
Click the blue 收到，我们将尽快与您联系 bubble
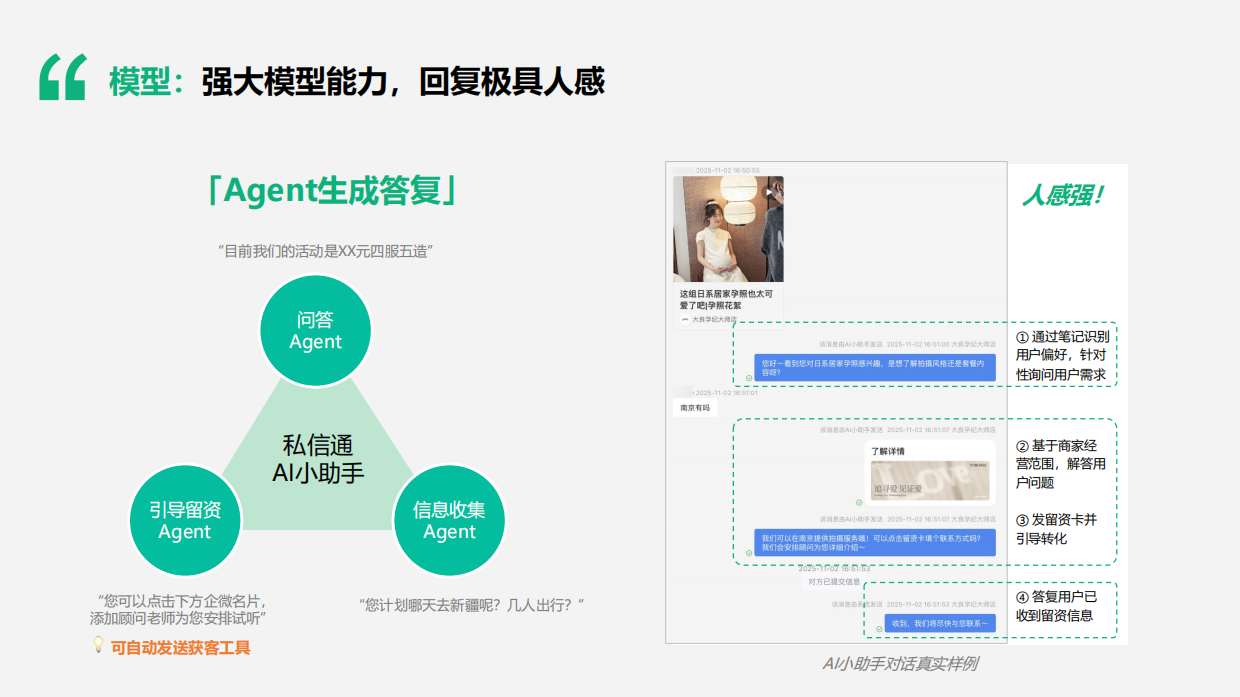940,623
